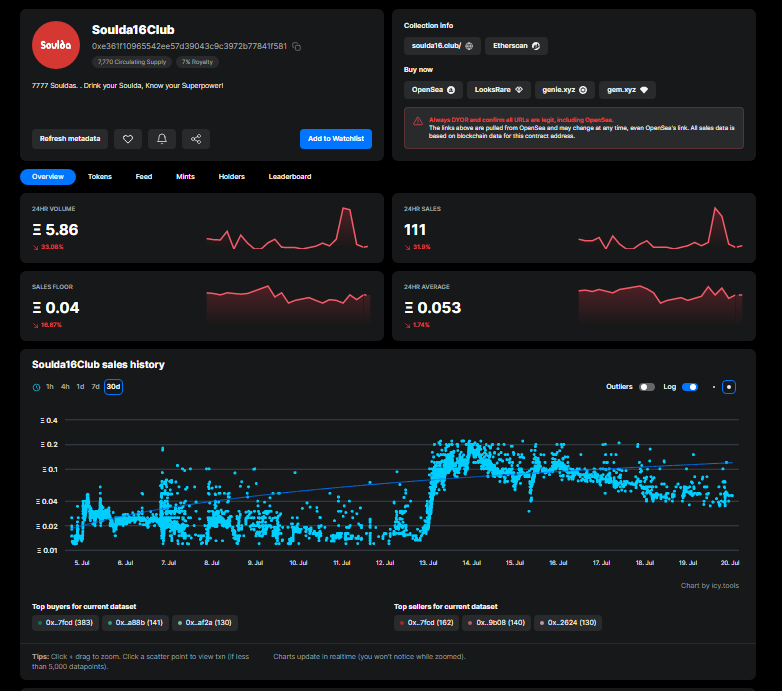Select the 30d chart range
Image resolution: width=782 pixels, height=691 pixels.
(113, 387)
